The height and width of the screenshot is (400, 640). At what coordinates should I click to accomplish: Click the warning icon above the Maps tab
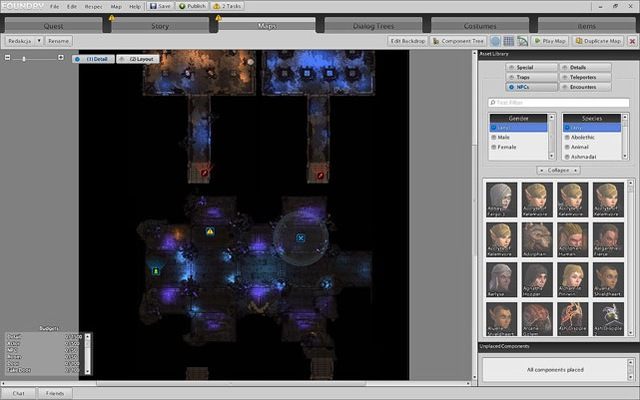[218, 18]
